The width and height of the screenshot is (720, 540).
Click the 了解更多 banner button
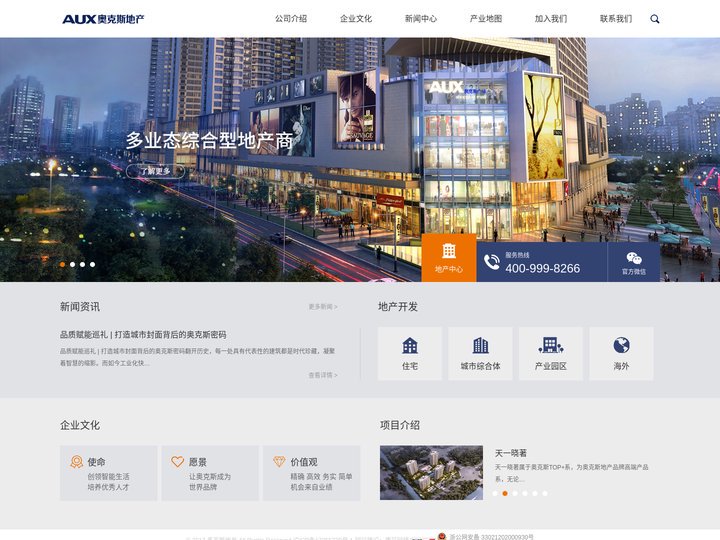click(x=155, y=171)
